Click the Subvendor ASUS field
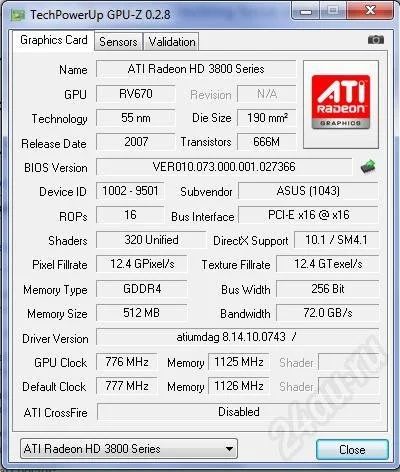 [x=308, y=191]
